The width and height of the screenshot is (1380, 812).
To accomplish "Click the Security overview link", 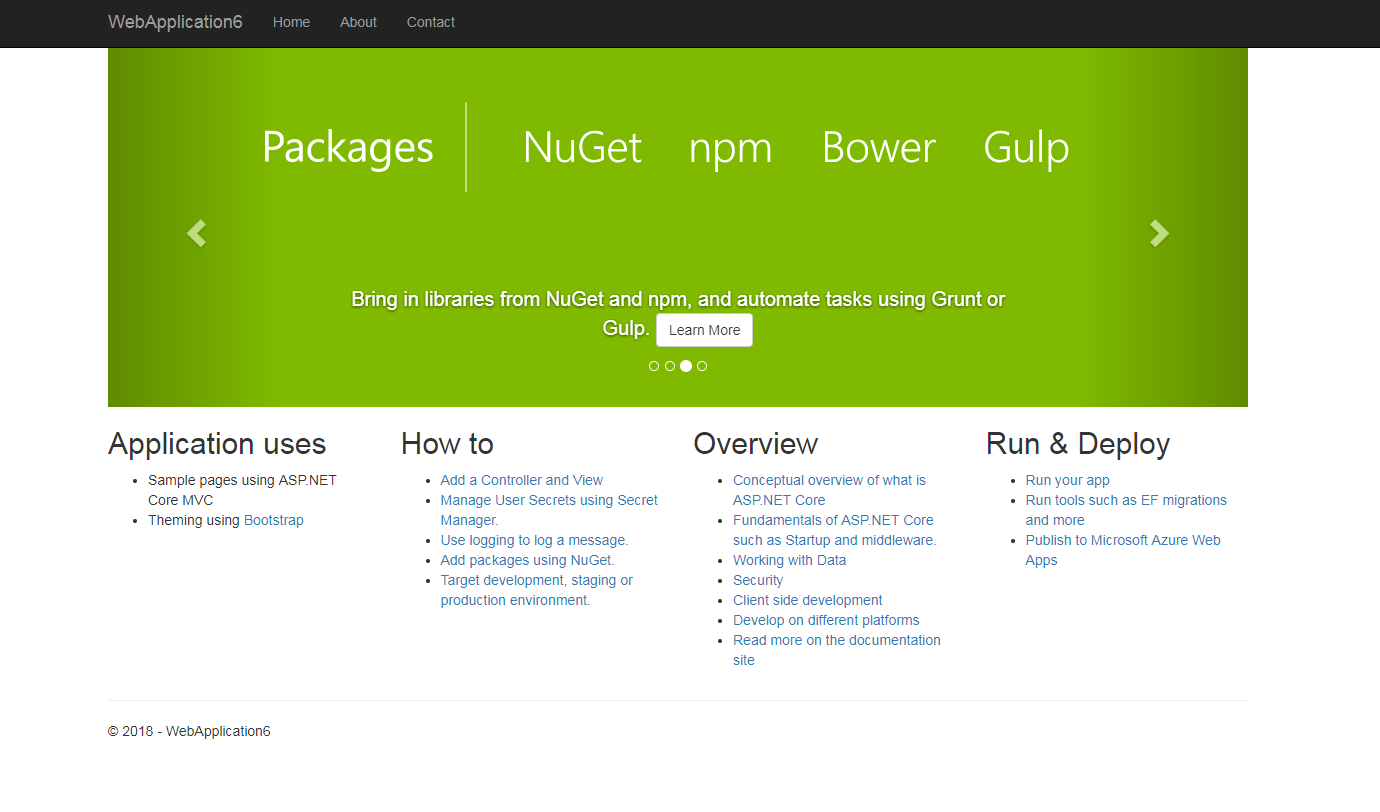I will click(x=758, y=580).
